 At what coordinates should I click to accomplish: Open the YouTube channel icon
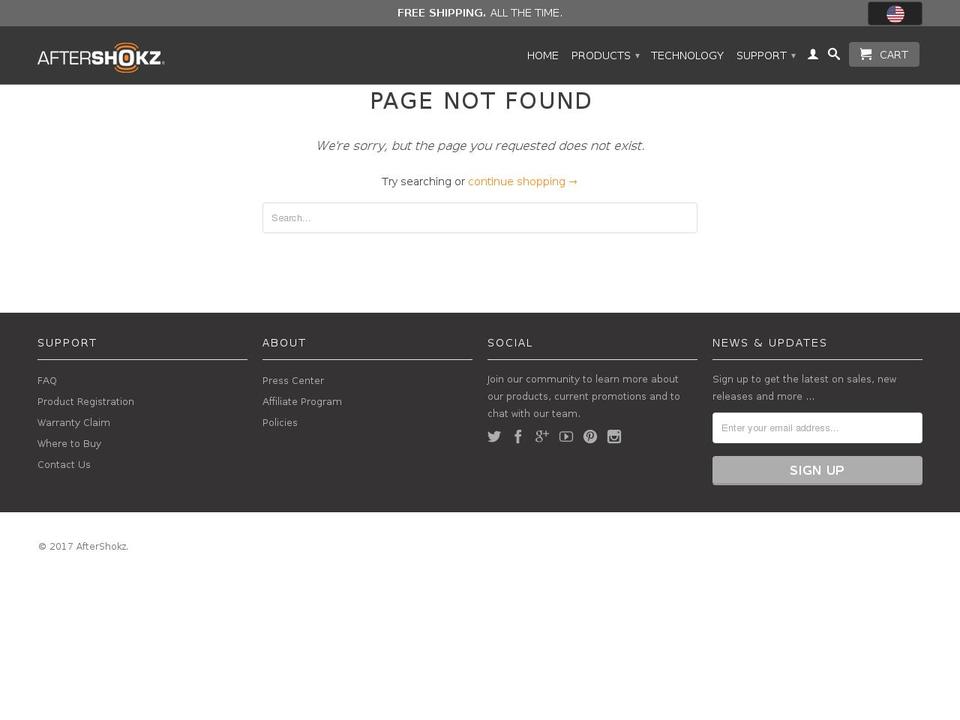coord(566,436)
